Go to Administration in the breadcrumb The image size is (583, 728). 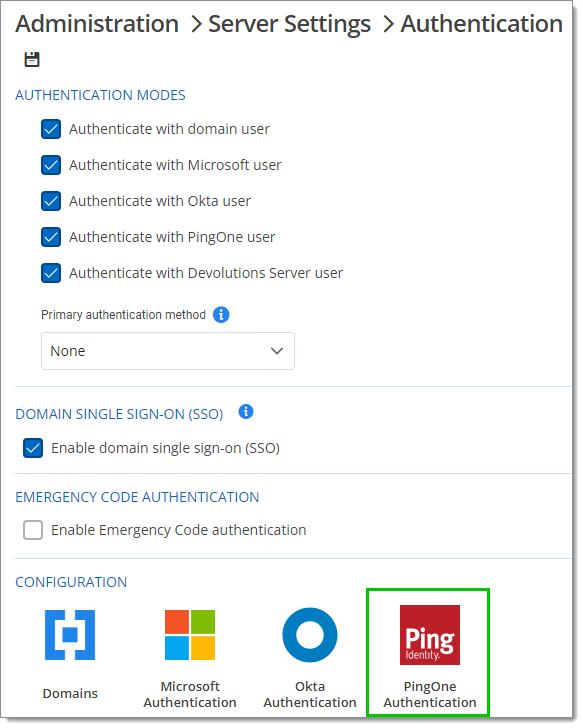[97, 24]
